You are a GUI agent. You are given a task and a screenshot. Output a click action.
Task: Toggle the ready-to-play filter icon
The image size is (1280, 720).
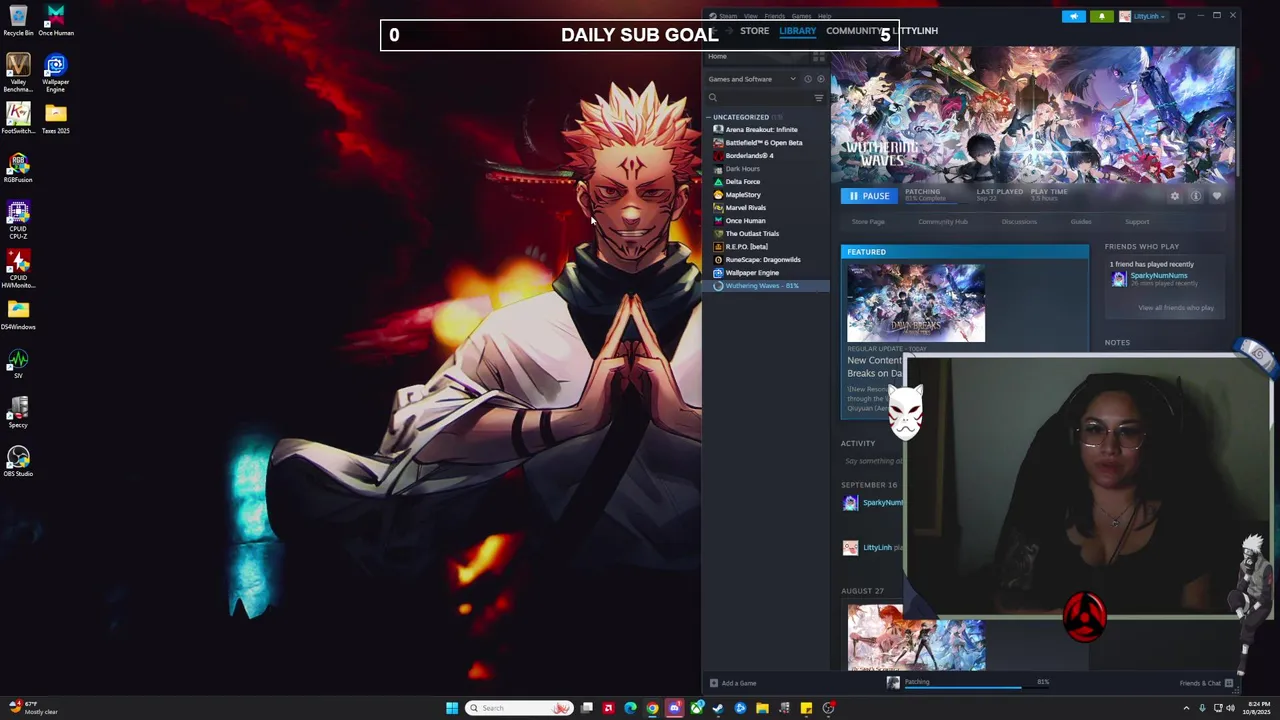click(x=820, y=79)
